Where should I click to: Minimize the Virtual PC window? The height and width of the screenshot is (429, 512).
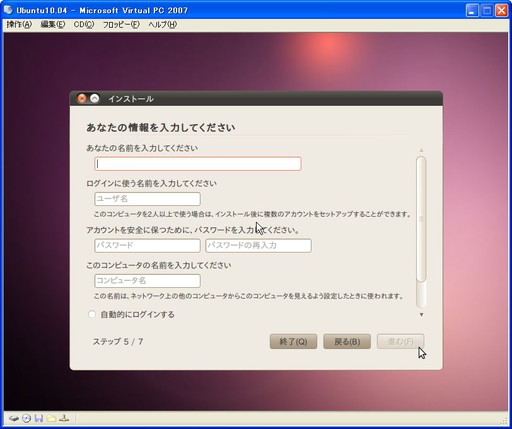click(x=472, y=10)
